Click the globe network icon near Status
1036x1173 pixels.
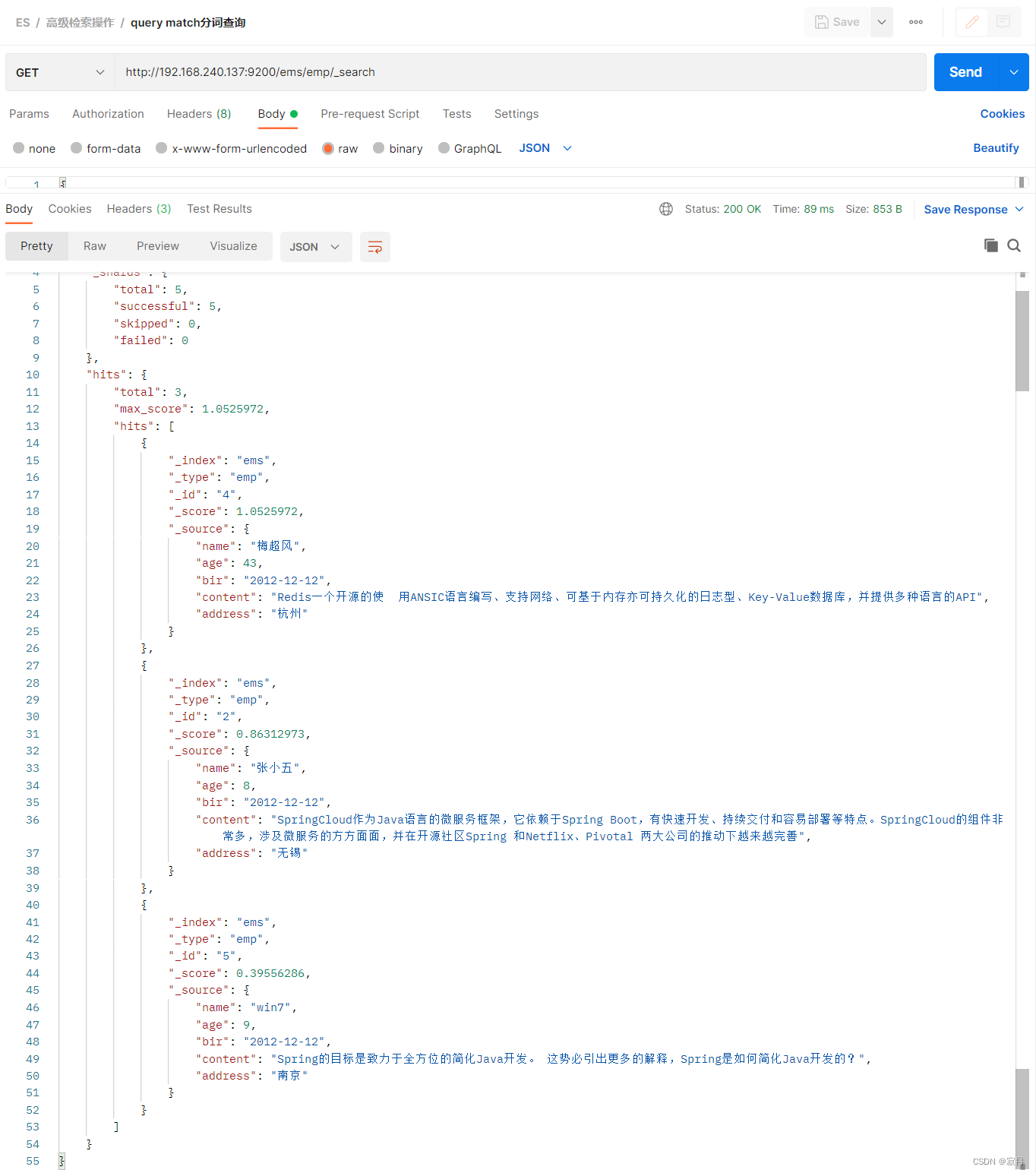tap(666, 209)
